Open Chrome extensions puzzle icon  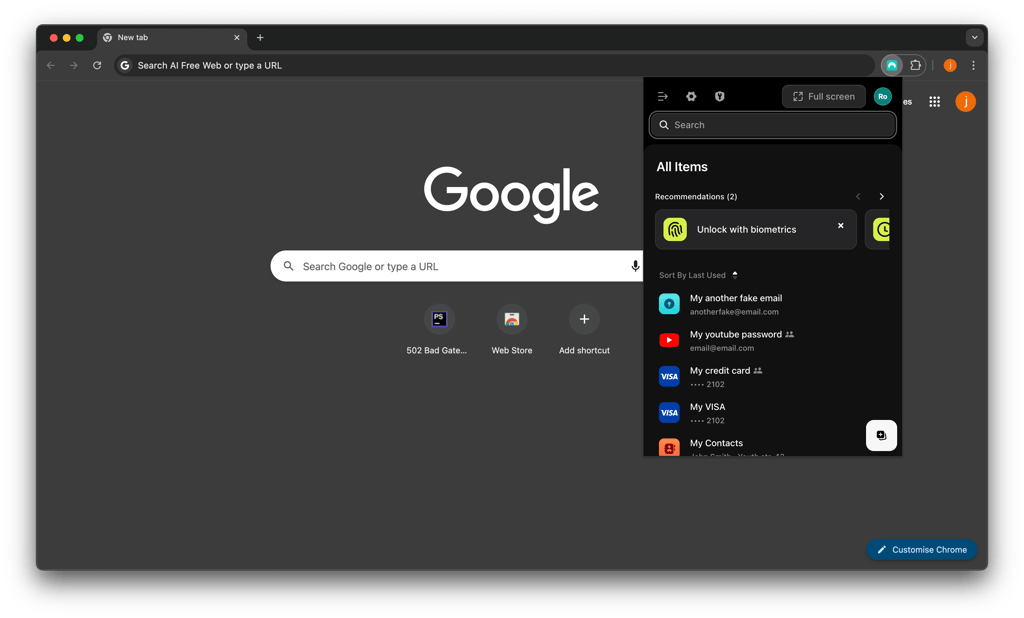point(916,65)
